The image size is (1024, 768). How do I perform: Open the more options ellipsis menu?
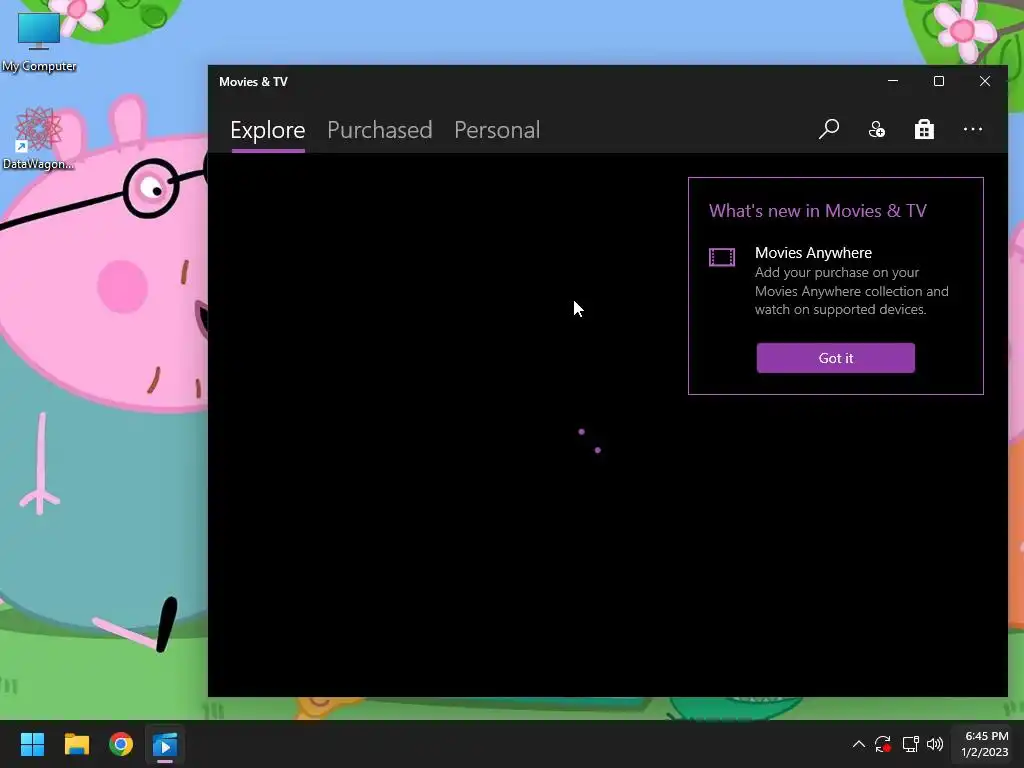click(x=972, y=129)
